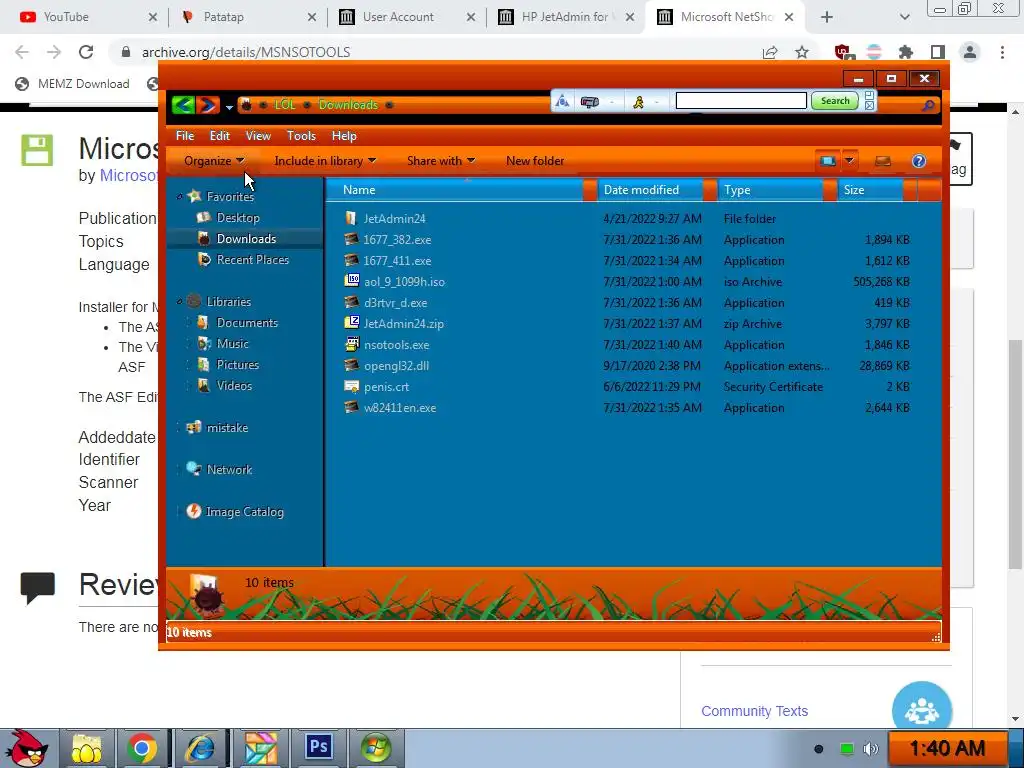Open Videos library
Image resolution: width=1024 pixels, height=768 pixels.
pos(234,385)
